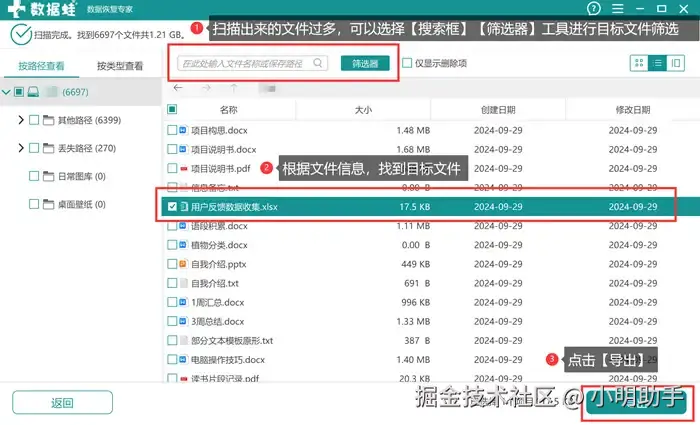Click the PowerPoint icon of 自我介绍.pptx
This screenshot has width=700, height=425.
[183, 264]
